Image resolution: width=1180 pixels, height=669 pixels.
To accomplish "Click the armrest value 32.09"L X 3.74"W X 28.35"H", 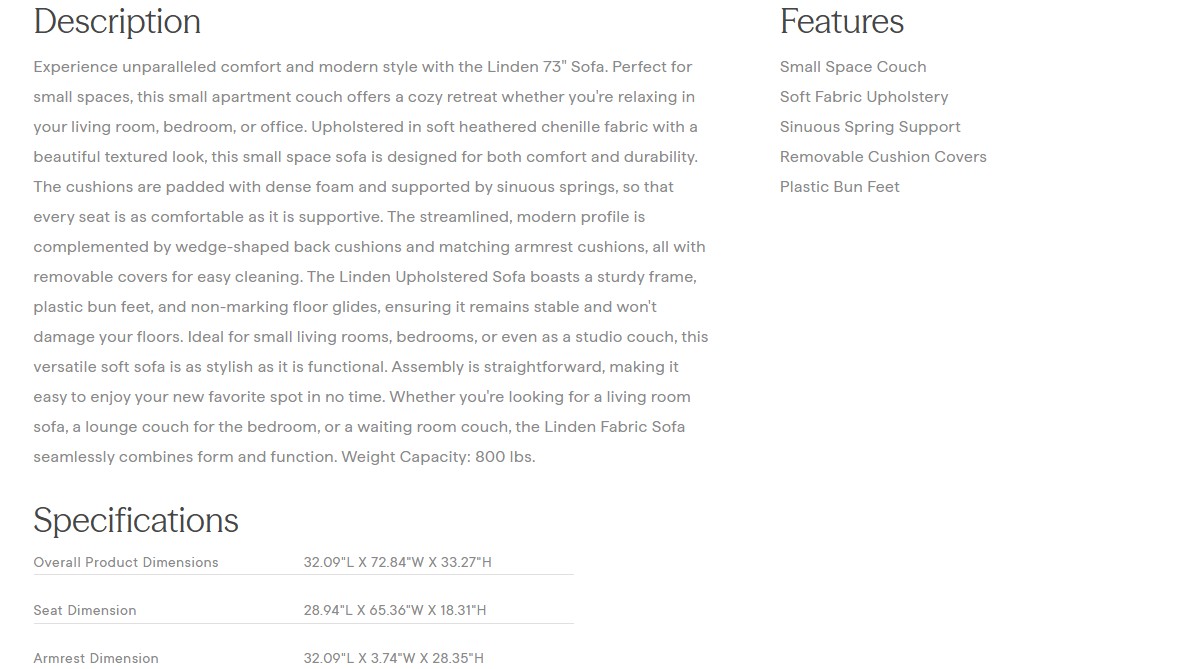I will click(x=394, y=658).
